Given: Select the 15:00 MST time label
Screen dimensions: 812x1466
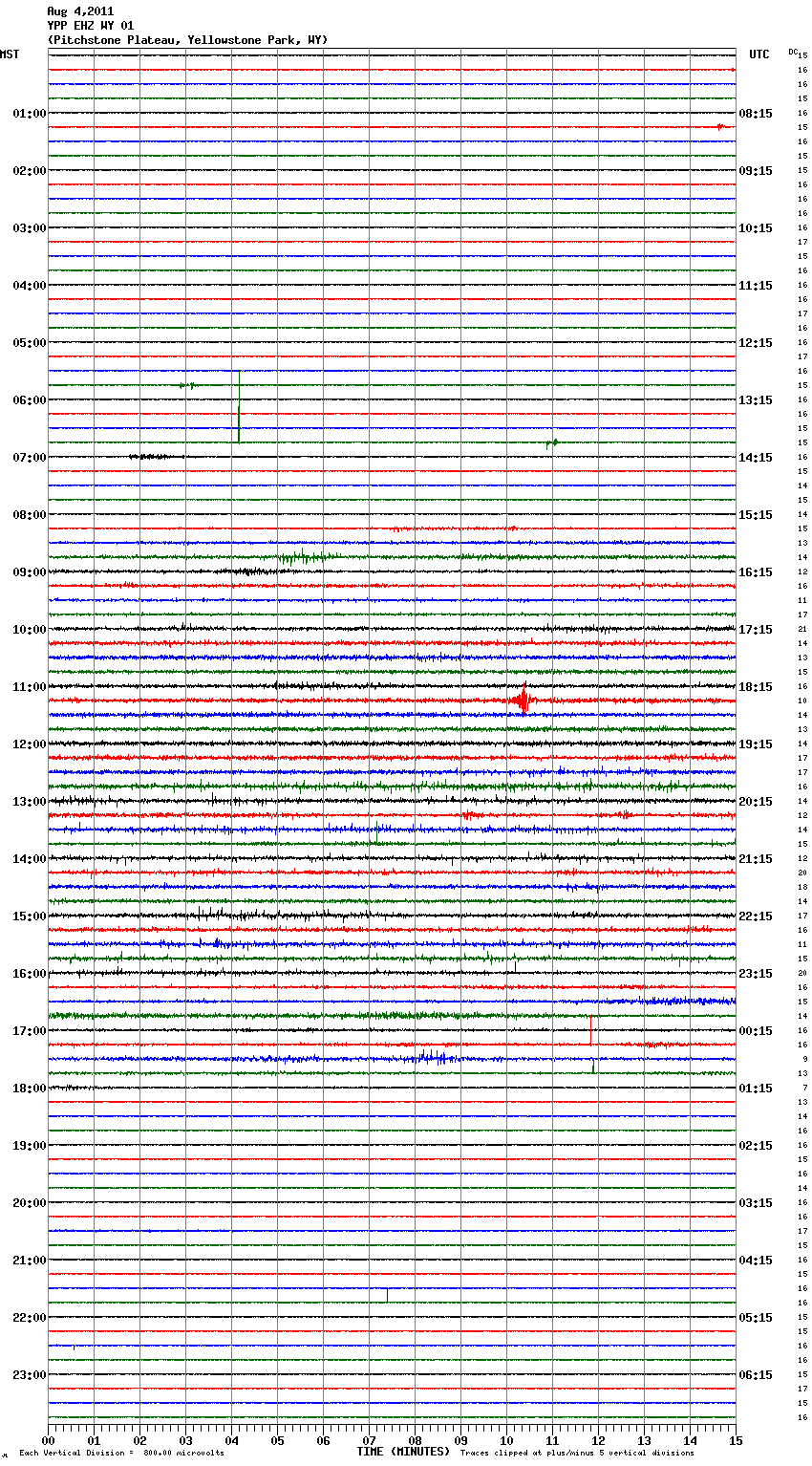Looking at the screenshot, I should [x=30, y=916].
